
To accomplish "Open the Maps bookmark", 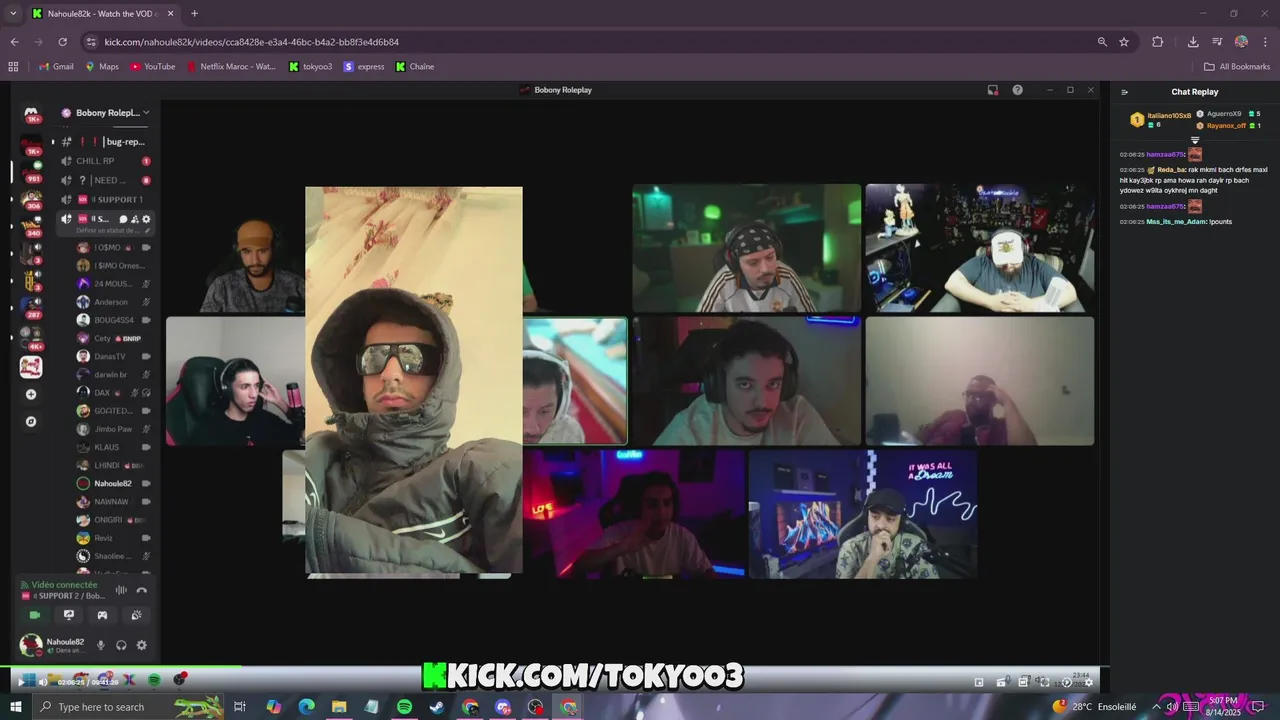I will tap(101, 67).
